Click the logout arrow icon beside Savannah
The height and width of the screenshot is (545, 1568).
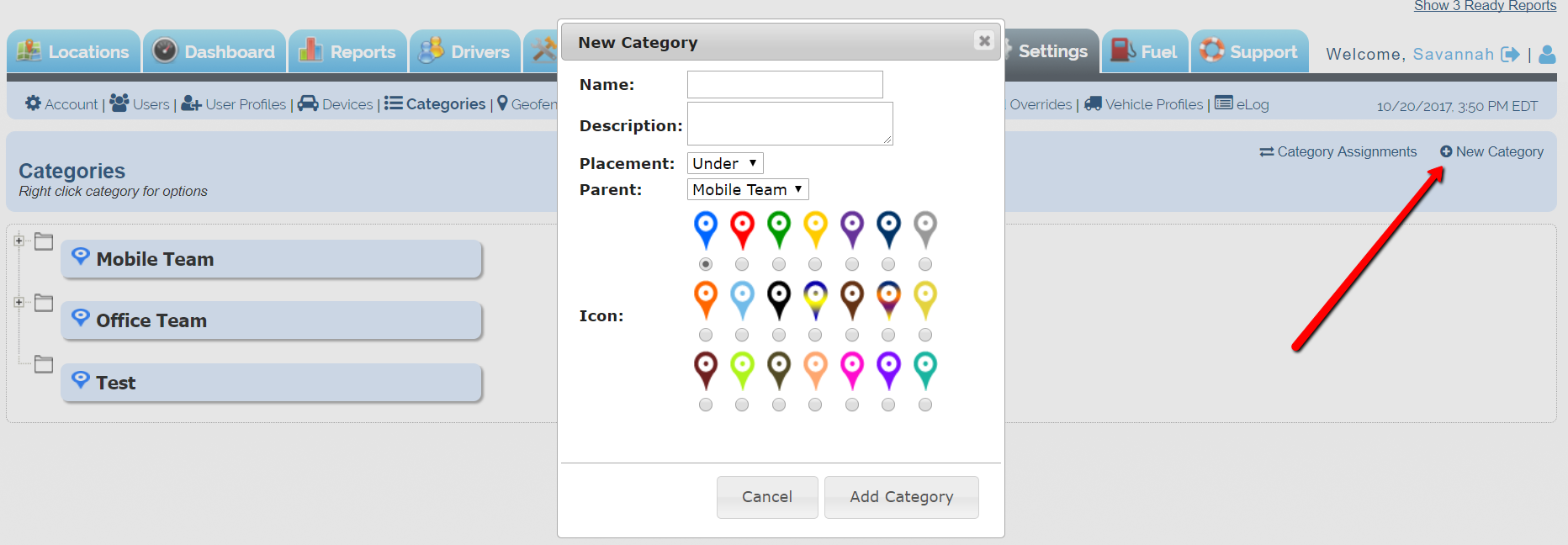coord(1511,55)
